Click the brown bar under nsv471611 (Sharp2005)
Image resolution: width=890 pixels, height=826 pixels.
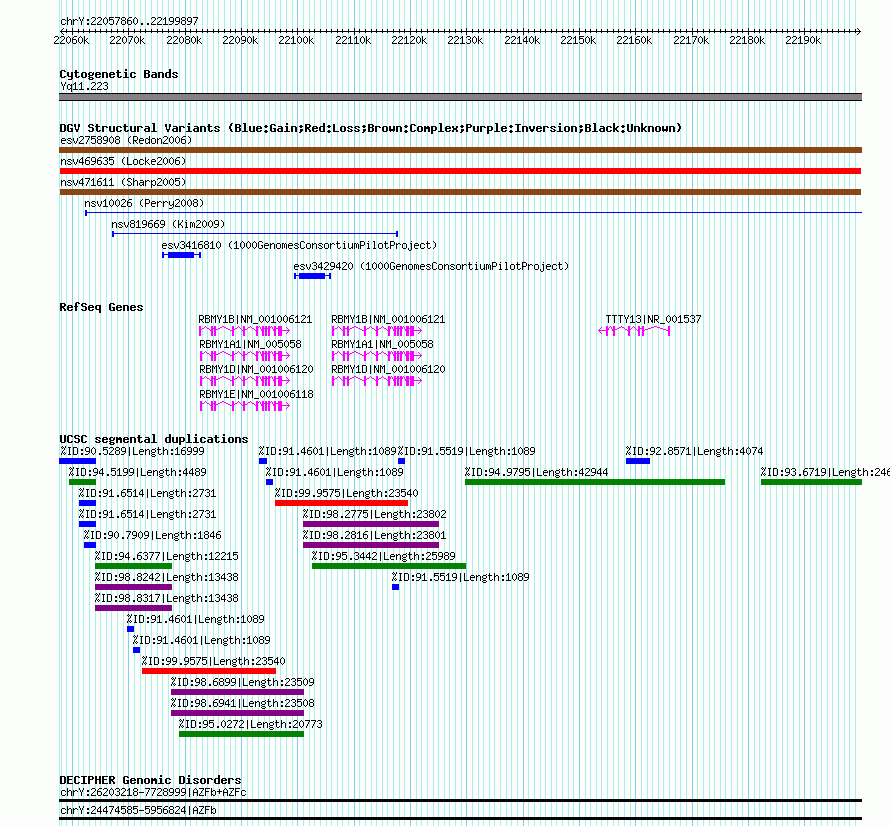pyautogui.click(x=460, y=192)
